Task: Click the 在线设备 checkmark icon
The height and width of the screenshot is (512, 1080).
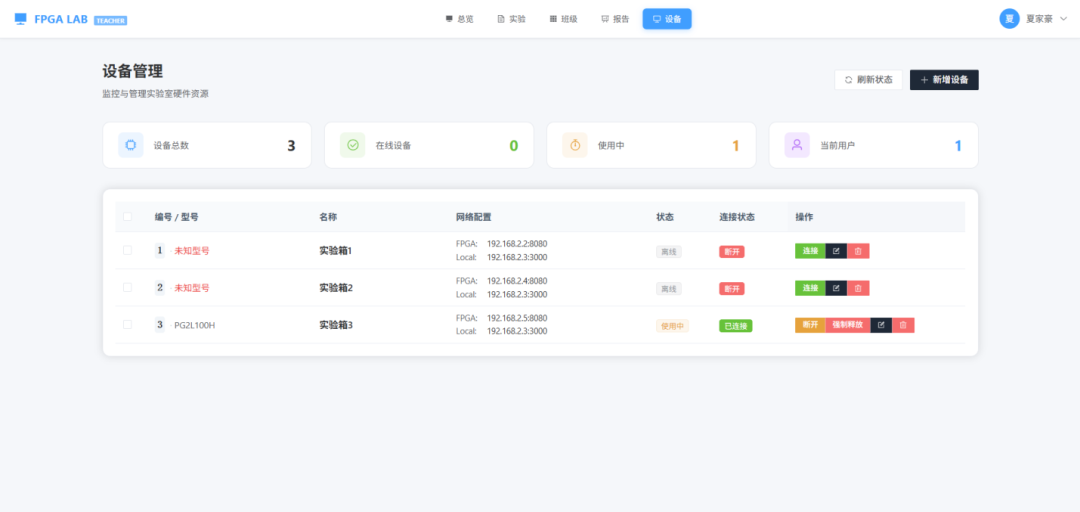Action: point(352,145)
